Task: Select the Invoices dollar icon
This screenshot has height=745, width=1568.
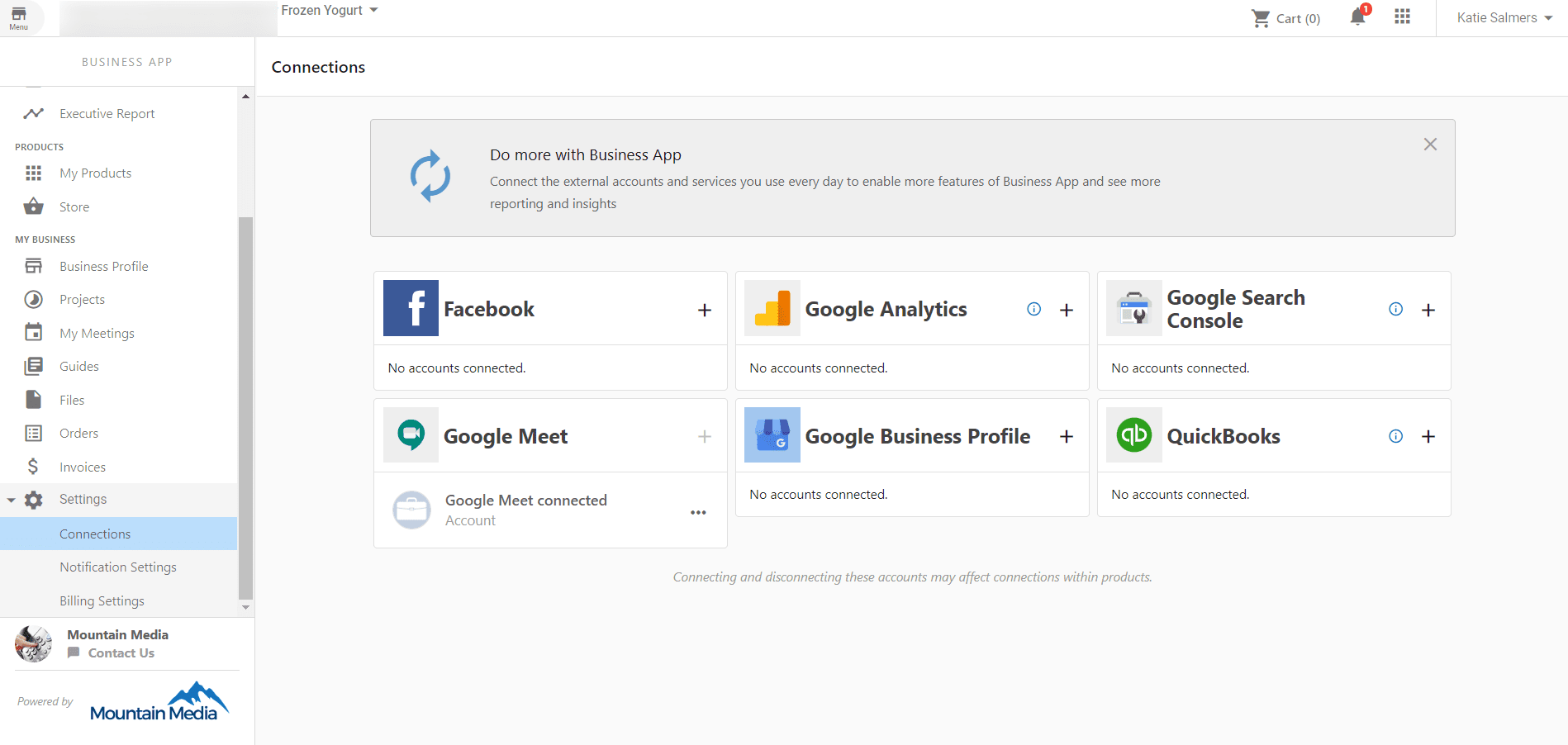Action: pyautogui.click(x=33, y=467)
